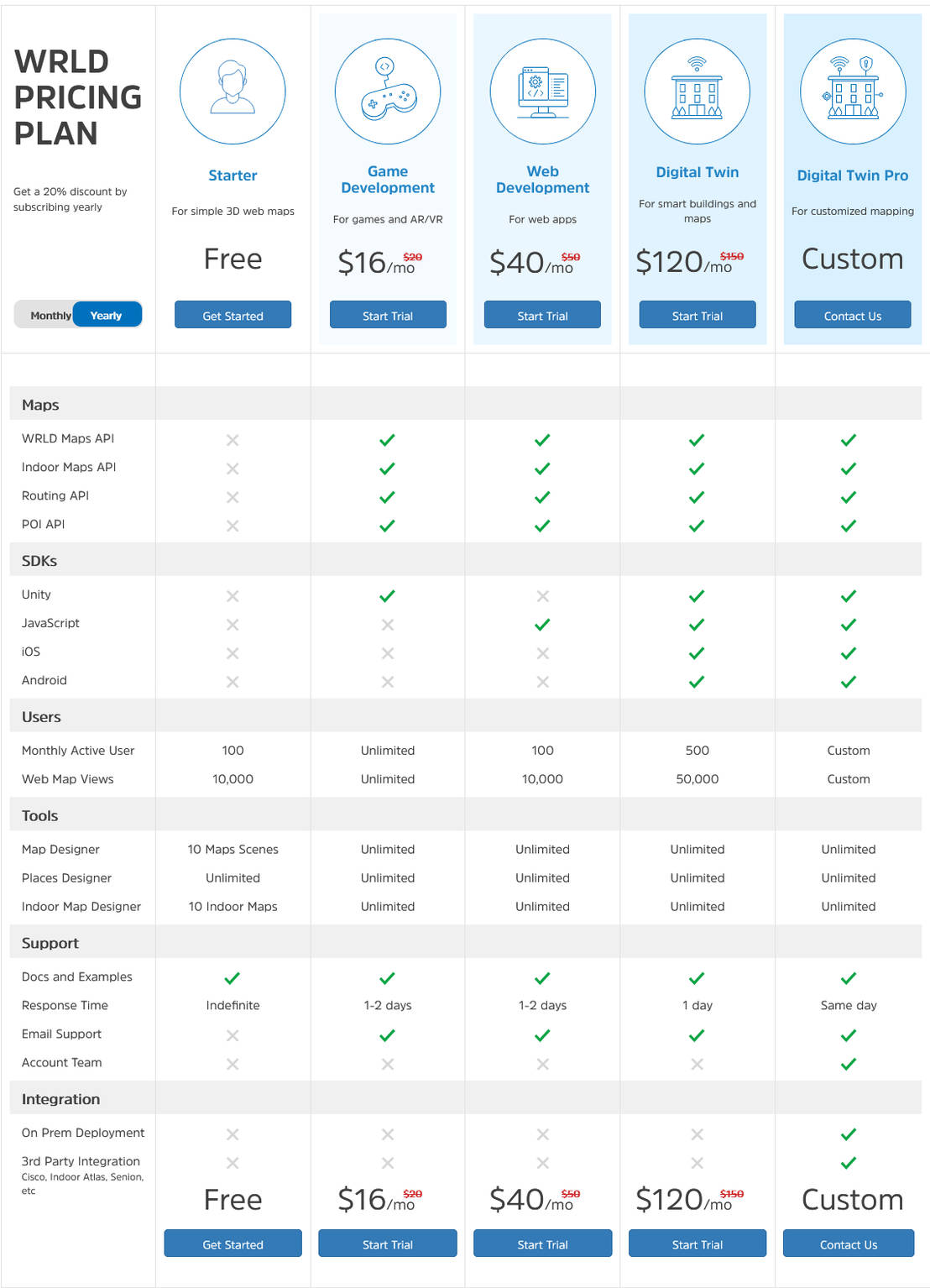Click the JavaScript checkmark for Web Development
Viewport: 930px width, 1288px height.
pyautogui.click(x=542, y=625)
